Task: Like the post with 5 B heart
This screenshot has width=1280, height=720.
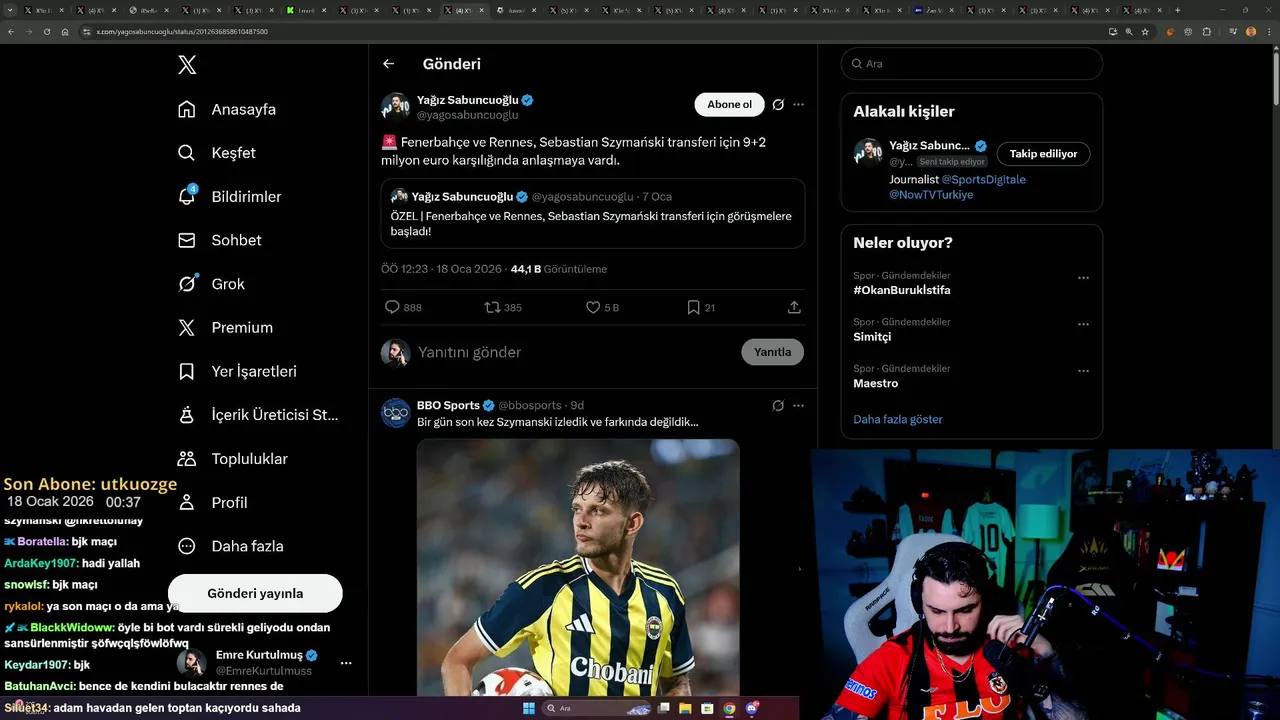Action: (593, 307)
